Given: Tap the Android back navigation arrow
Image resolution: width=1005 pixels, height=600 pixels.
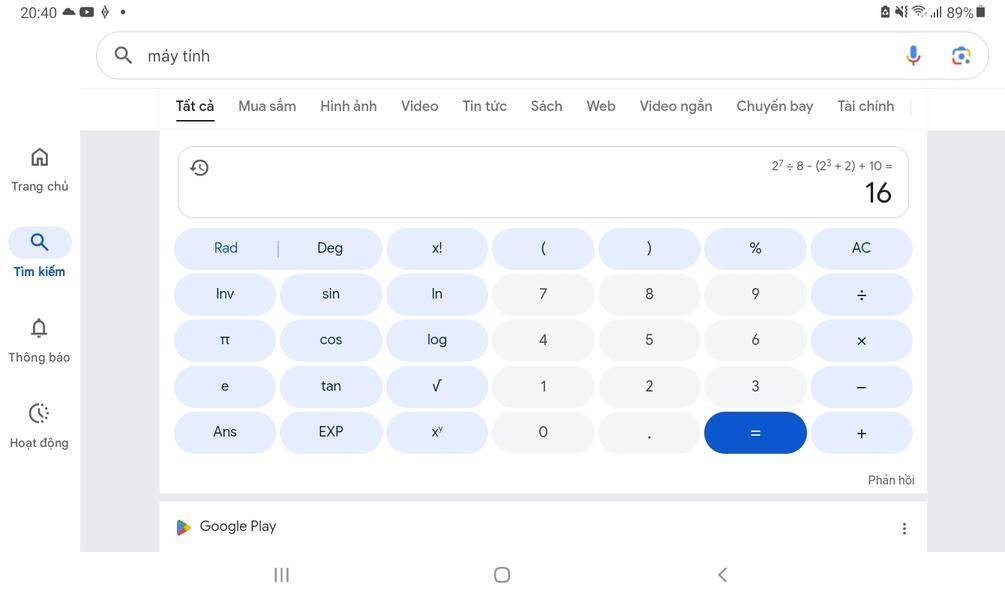Looking at the screenshot, I should coord(722,574).
